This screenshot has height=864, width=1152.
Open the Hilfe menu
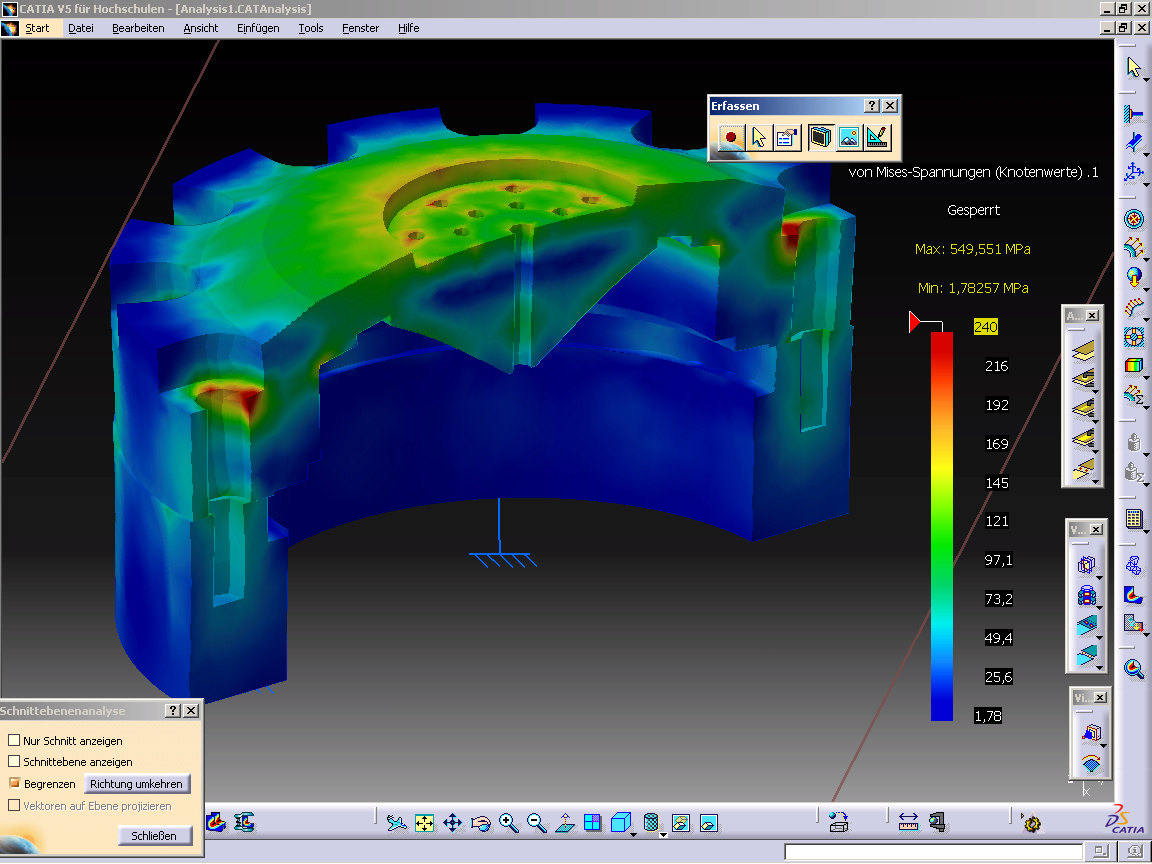pos(408,28)
